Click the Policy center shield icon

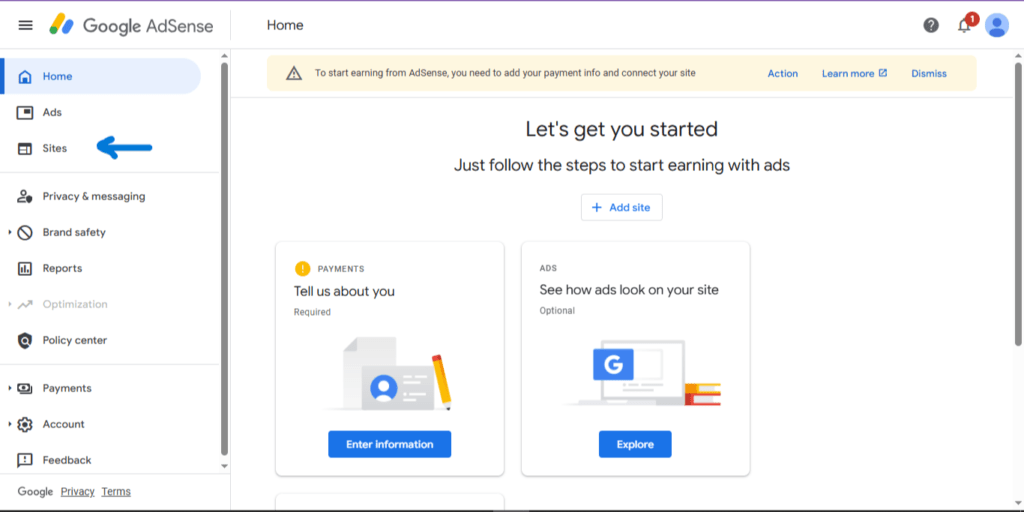tap(25, 340)
